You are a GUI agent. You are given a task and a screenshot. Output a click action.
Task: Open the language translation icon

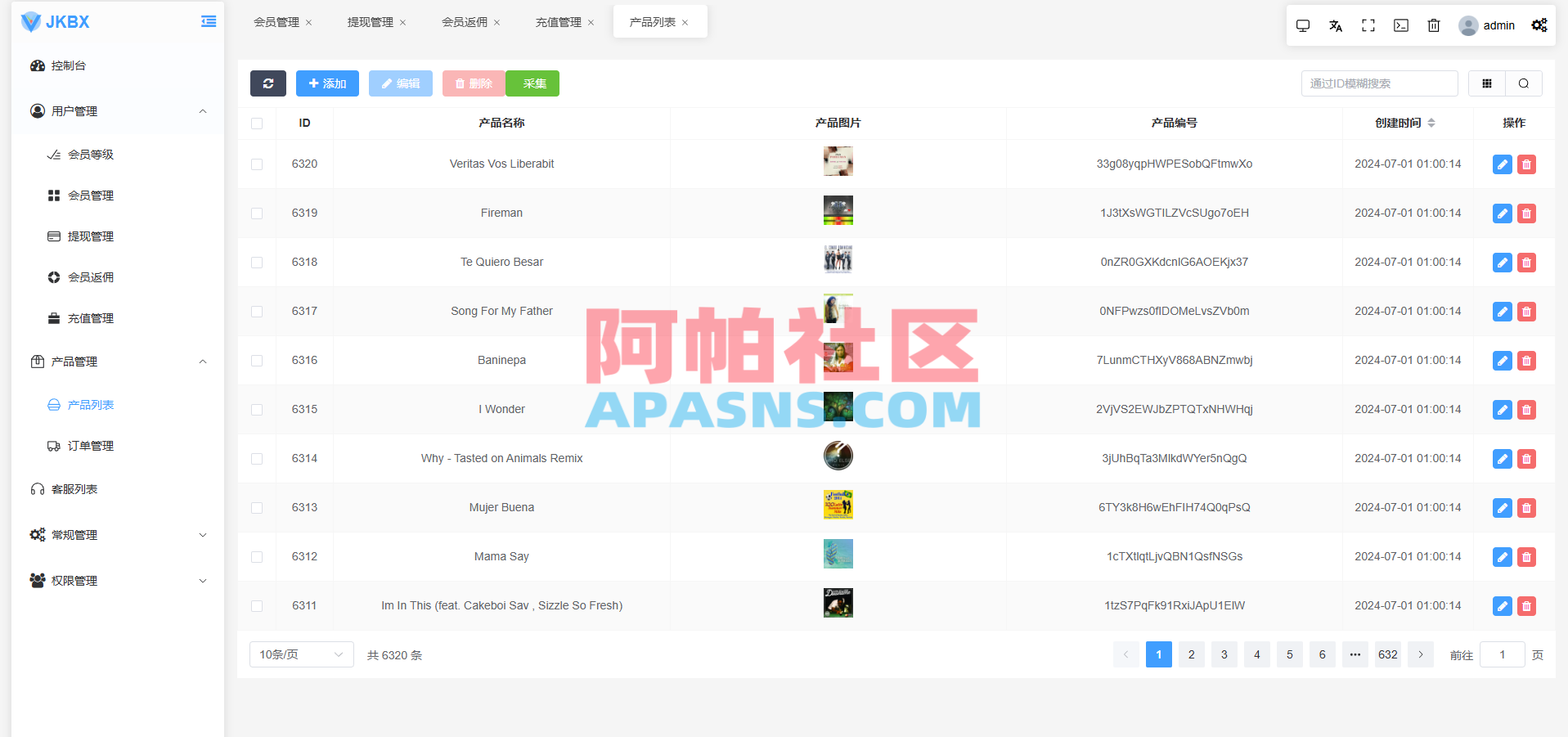tap(1336, 25)
